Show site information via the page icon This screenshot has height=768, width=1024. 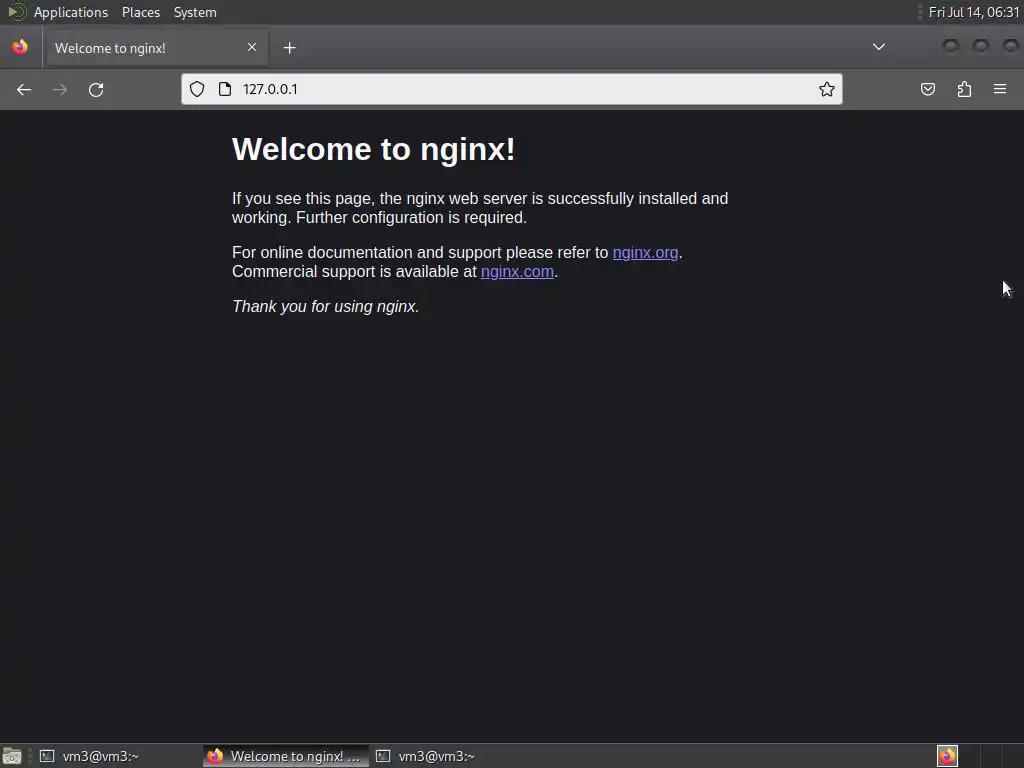225,89
